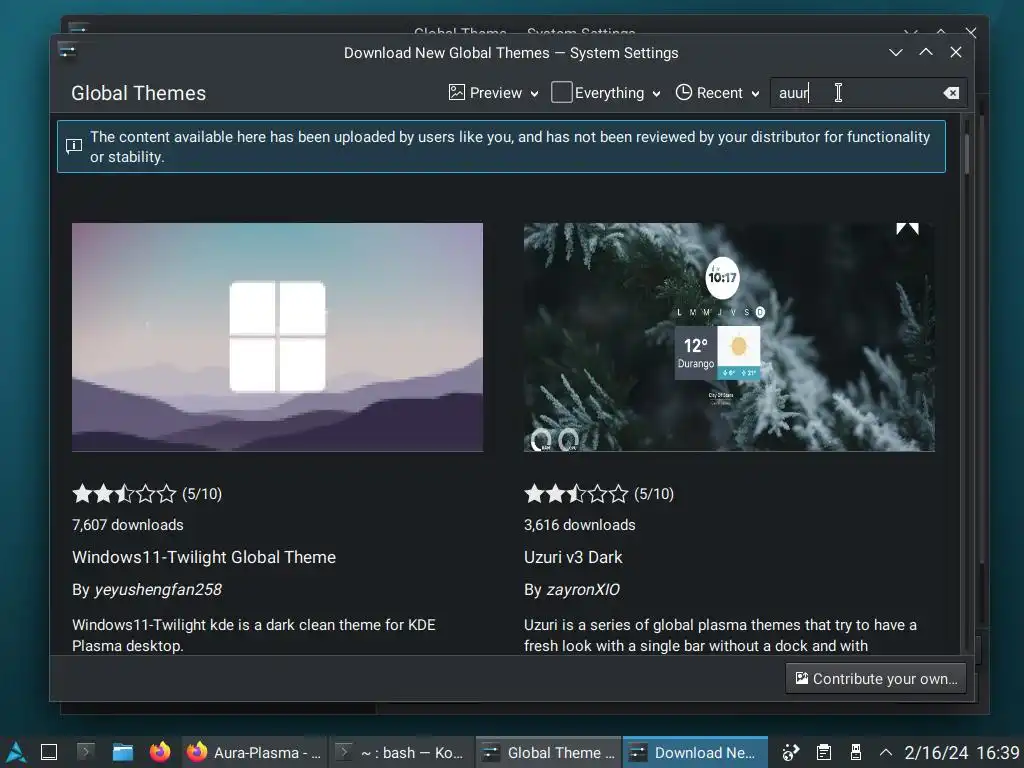
Task: Open the Windows11-Twilight theme thumbnail
Action: pyautogui.click(x=278, y=337)
